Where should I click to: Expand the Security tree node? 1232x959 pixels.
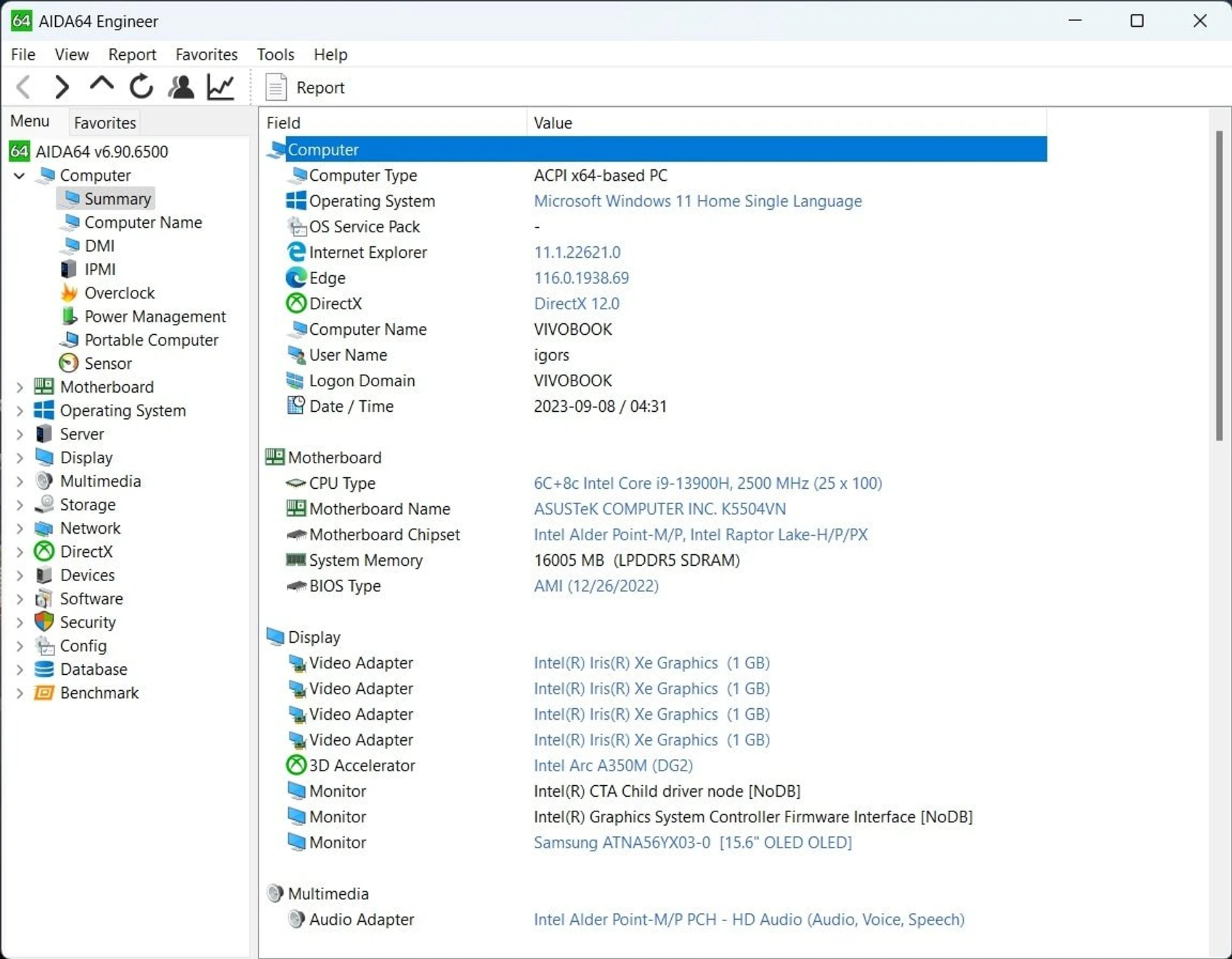point(19,622)
